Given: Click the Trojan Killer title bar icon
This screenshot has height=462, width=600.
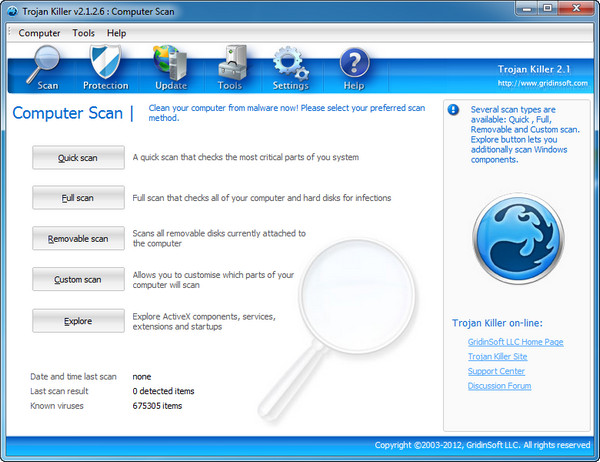Looking at the screenshot, I should (13, 11).
